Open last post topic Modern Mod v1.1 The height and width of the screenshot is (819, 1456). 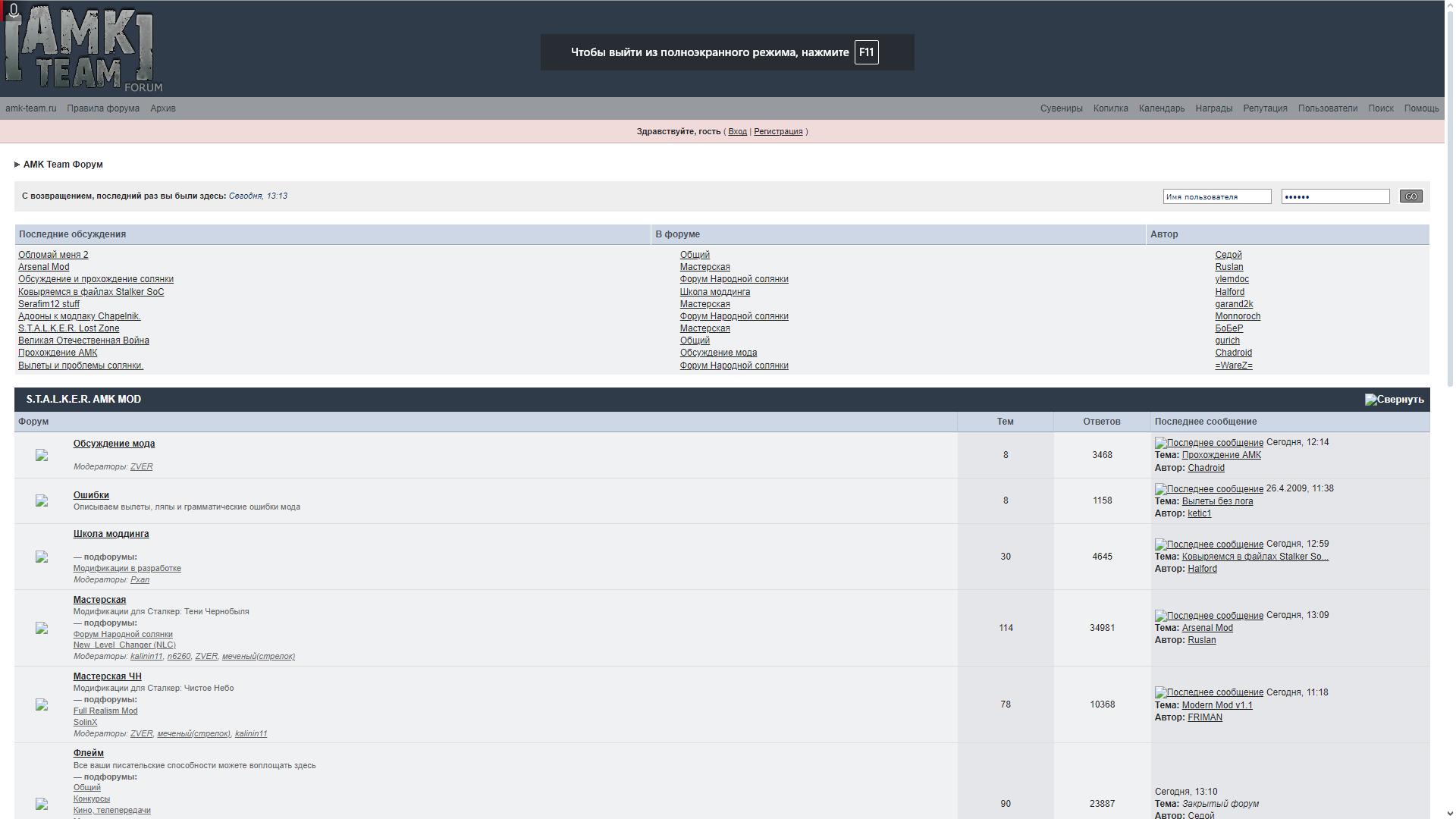(1217, 705)
